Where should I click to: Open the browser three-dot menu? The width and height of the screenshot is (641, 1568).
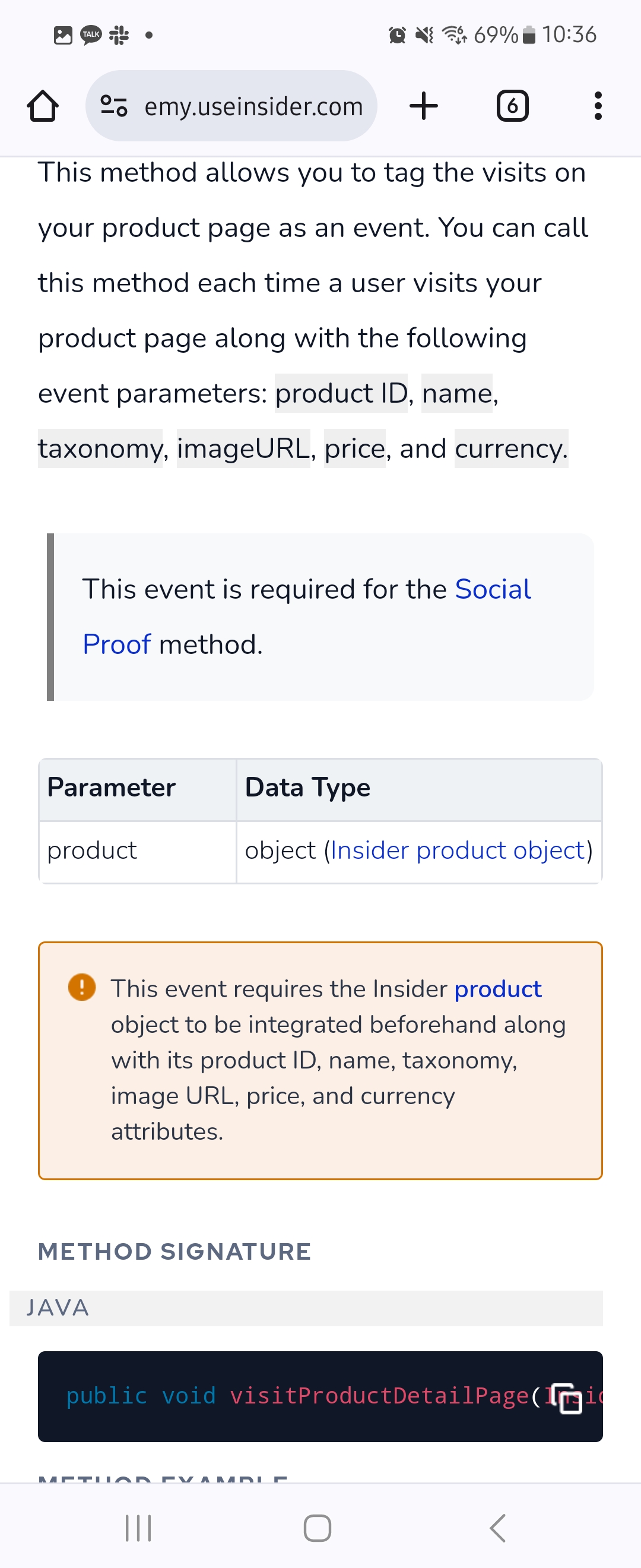tap(598, 106)
